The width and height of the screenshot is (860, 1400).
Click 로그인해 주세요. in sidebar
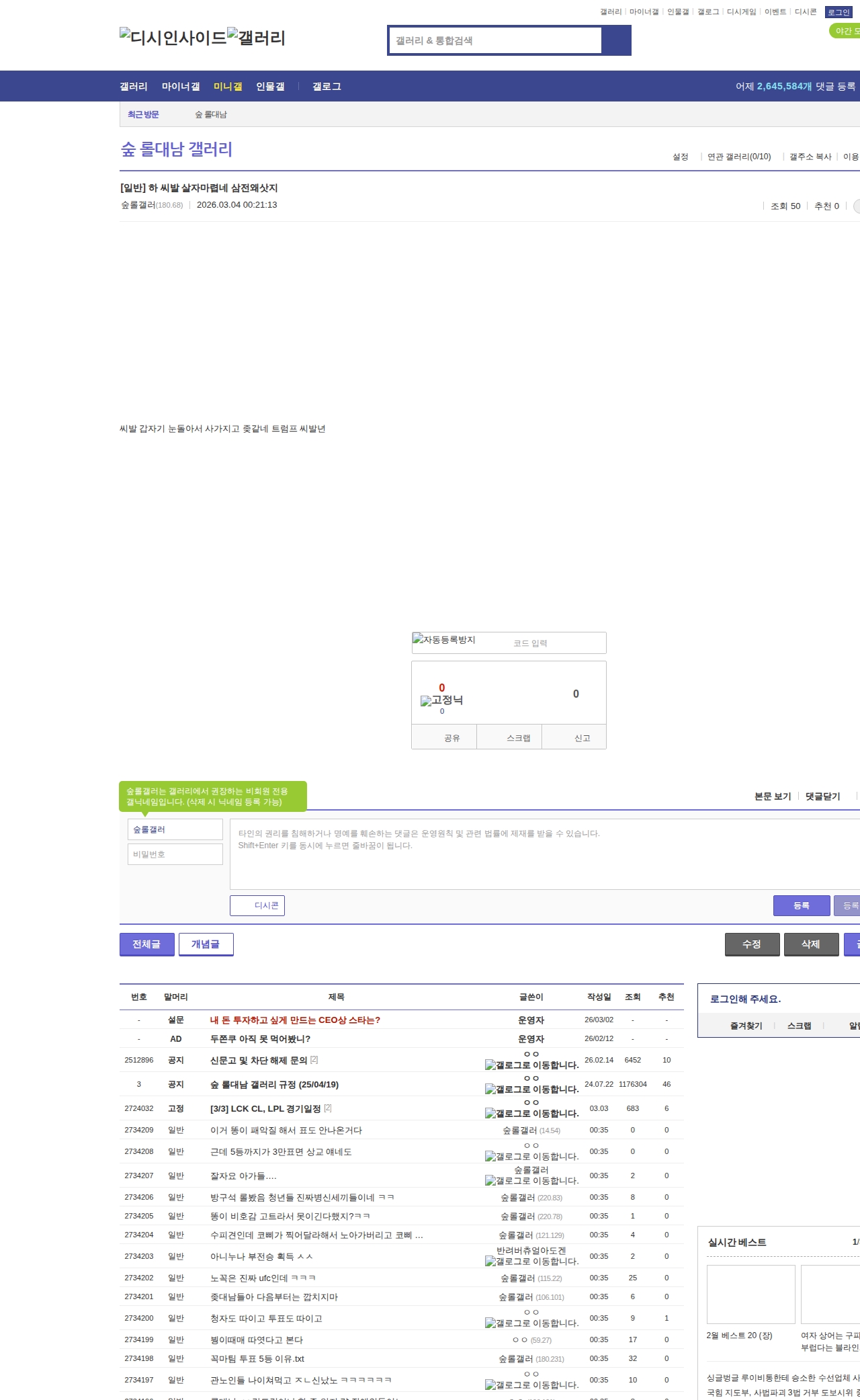[745, 999]
